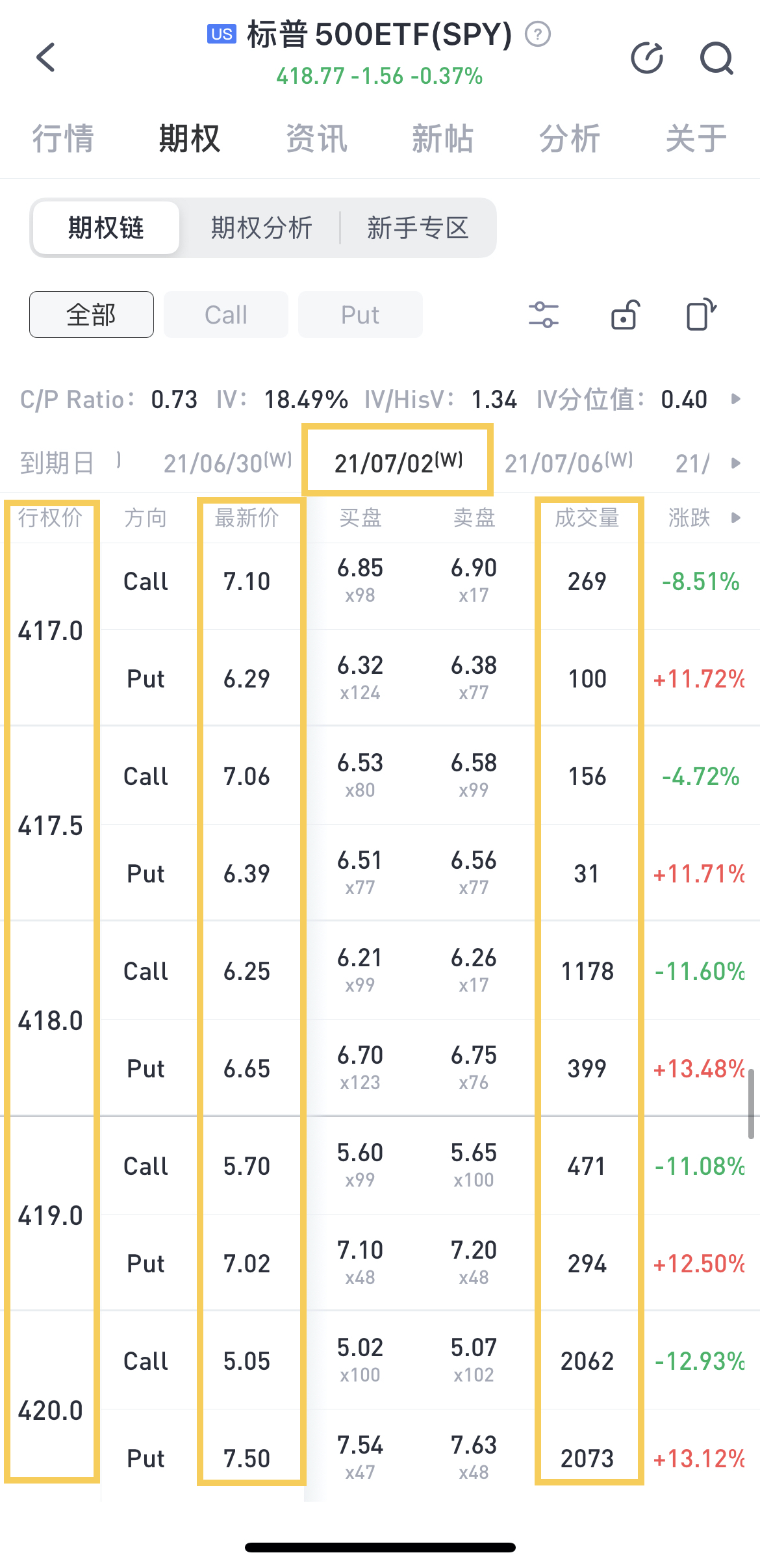760x1568 pixels.
Task: Expand more expiration dates arrow
Action: tap(735, 463)
